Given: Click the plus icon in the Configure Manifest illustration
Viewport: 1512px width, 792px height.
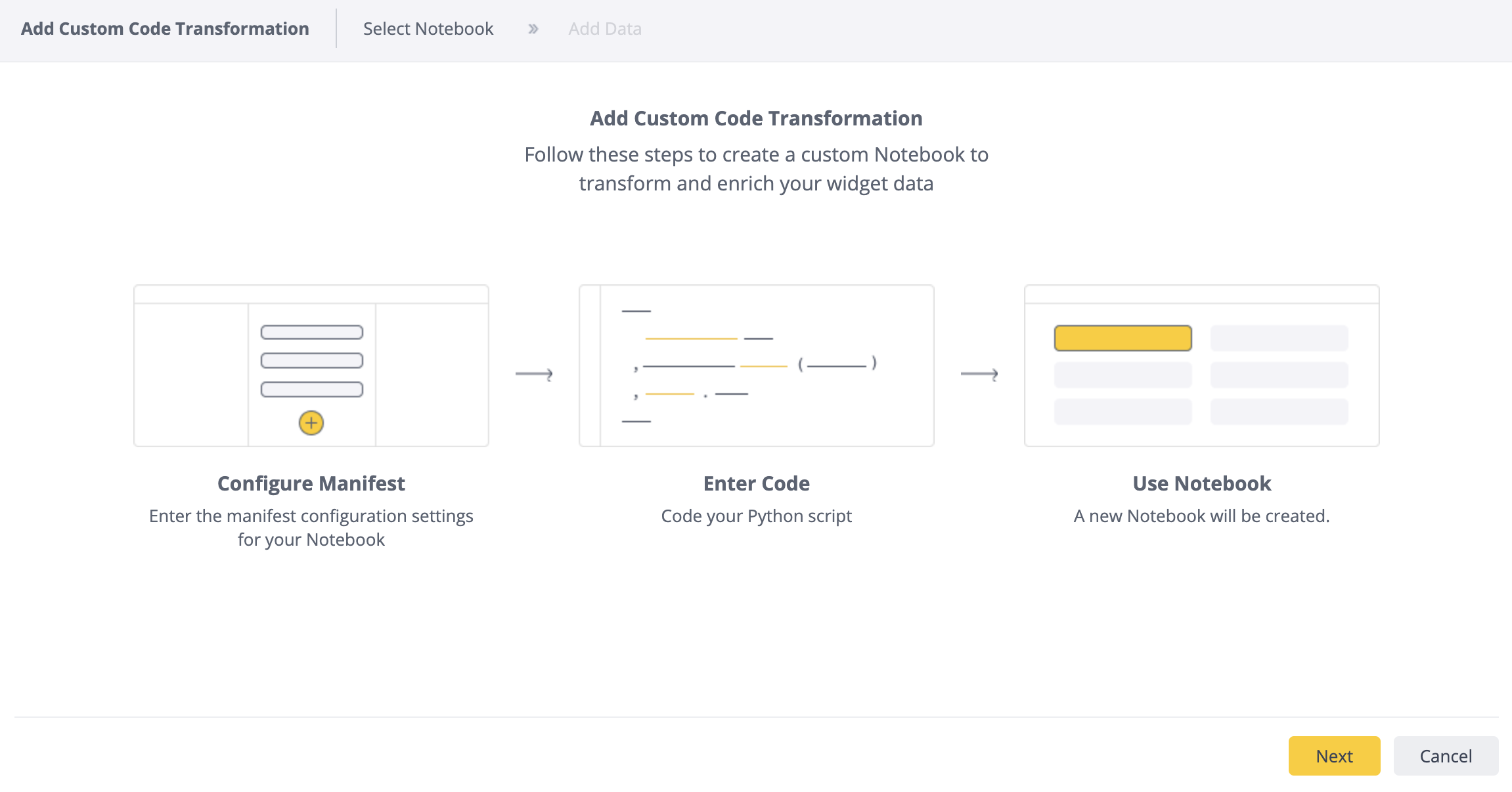Looking at the screenshot, I should click(x=311, y=424).
